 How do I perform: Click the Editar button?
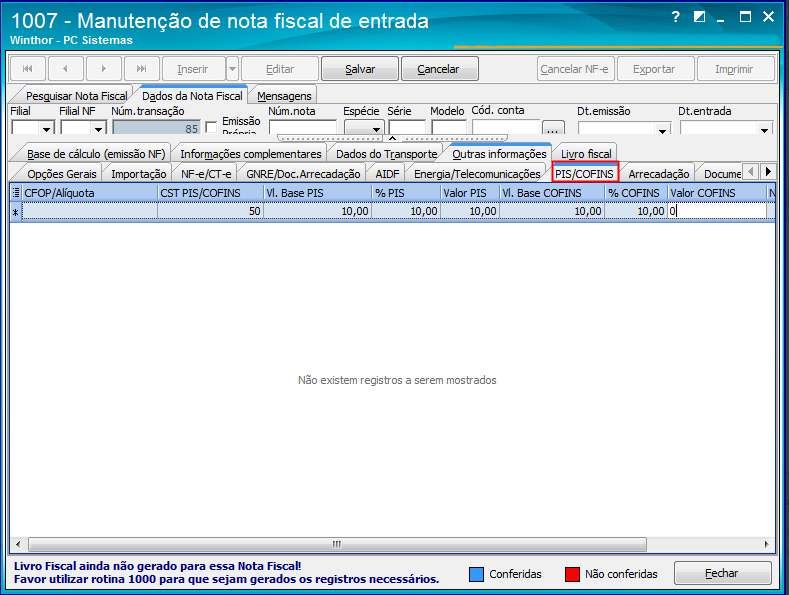(280, 69)
